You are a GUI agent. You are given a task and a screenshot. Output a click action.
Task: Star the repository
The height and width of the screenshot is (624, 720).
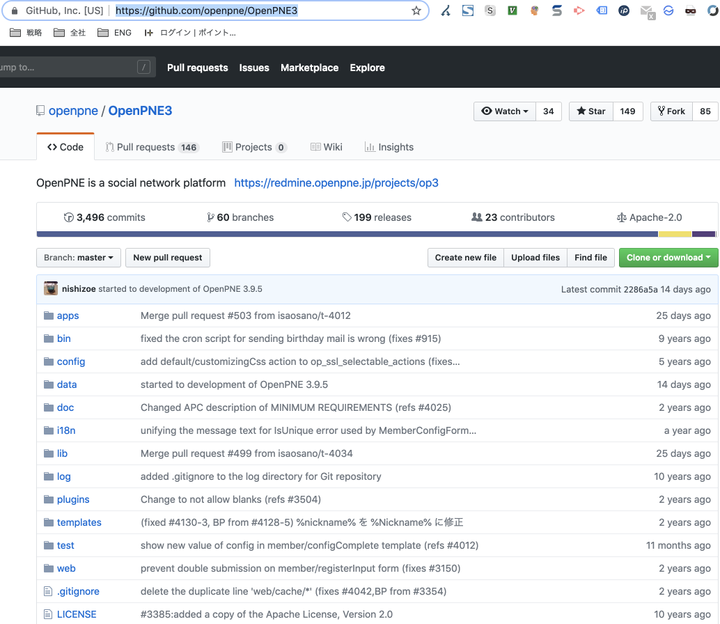591,111
